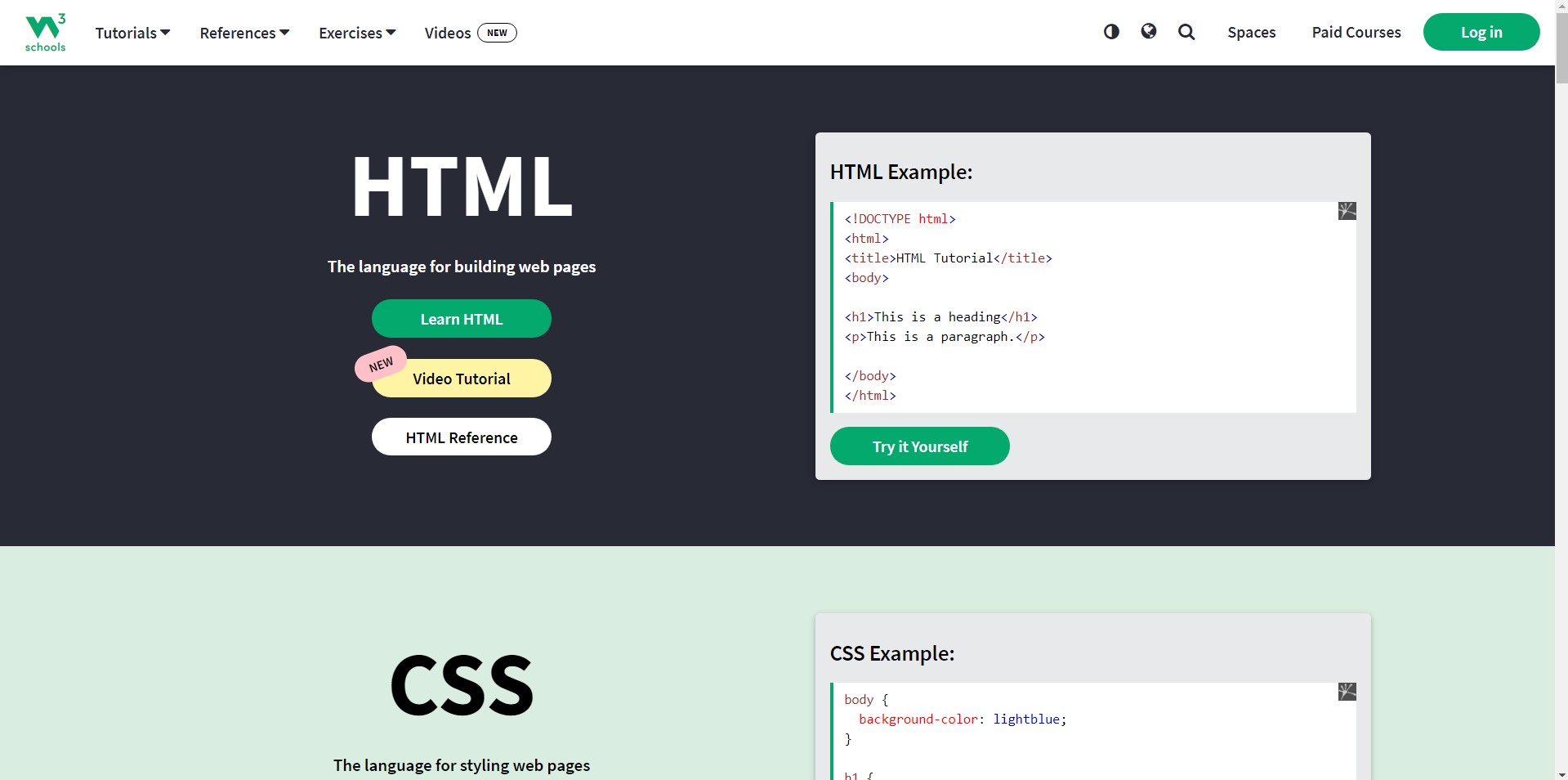The image size is (1568, 780).
Task: Click the Learn HTML button
Action: click(462, 319)
